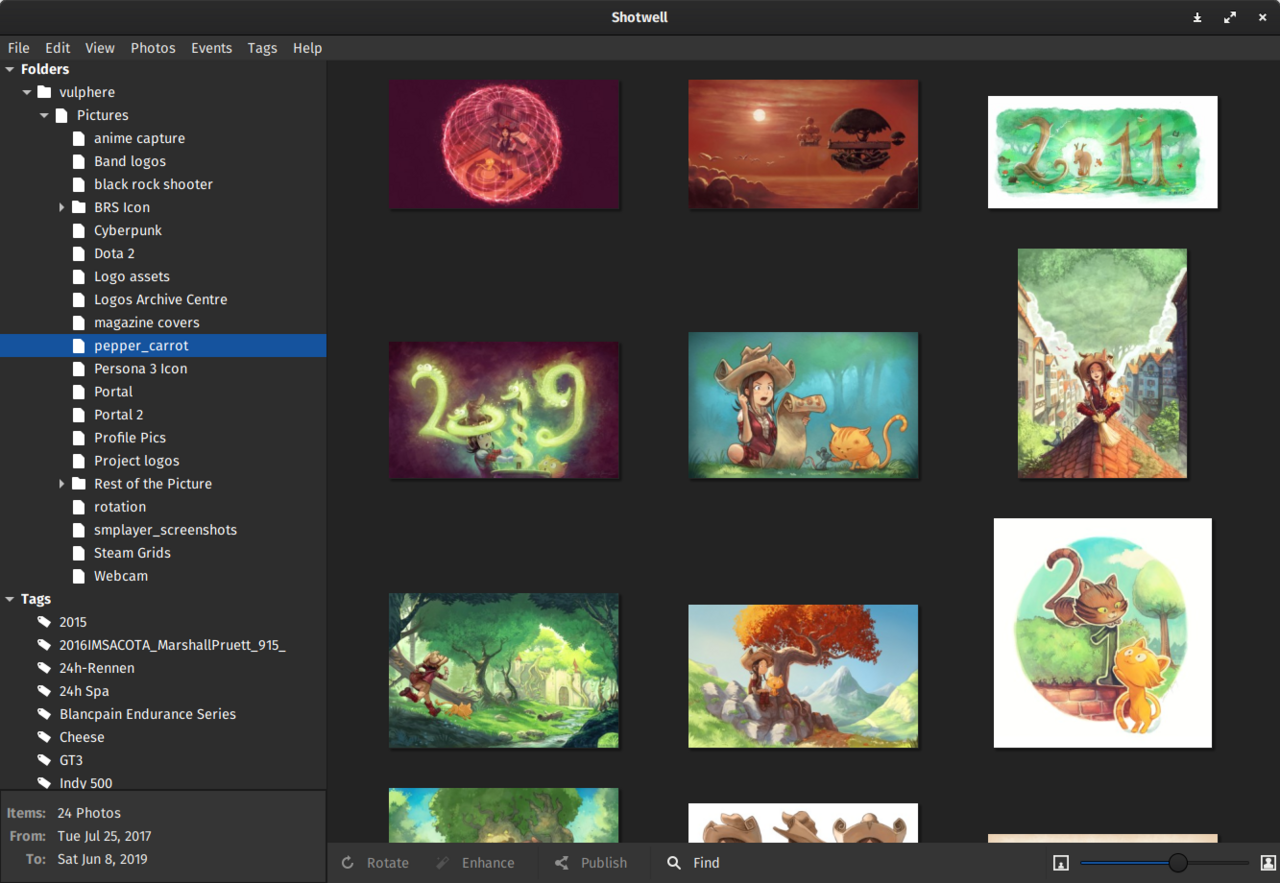Click the Rotate button label
Screen dimensions: 1280x883
pyautogui.click(x=388, y=863)
